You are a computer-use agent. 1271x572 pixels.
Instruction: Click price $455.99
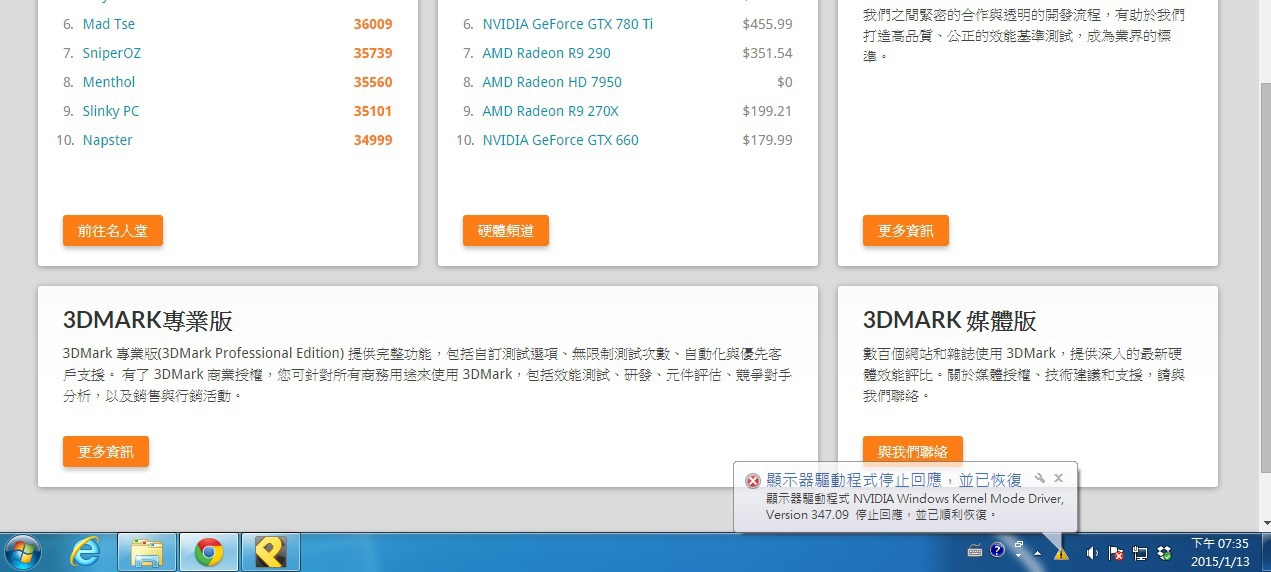click(768, 24)
